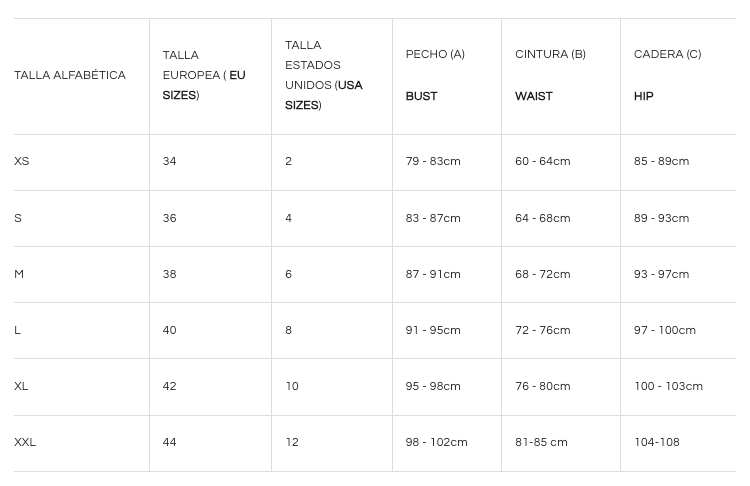Select the 104-108 hip cell

[x=657, y=442]
